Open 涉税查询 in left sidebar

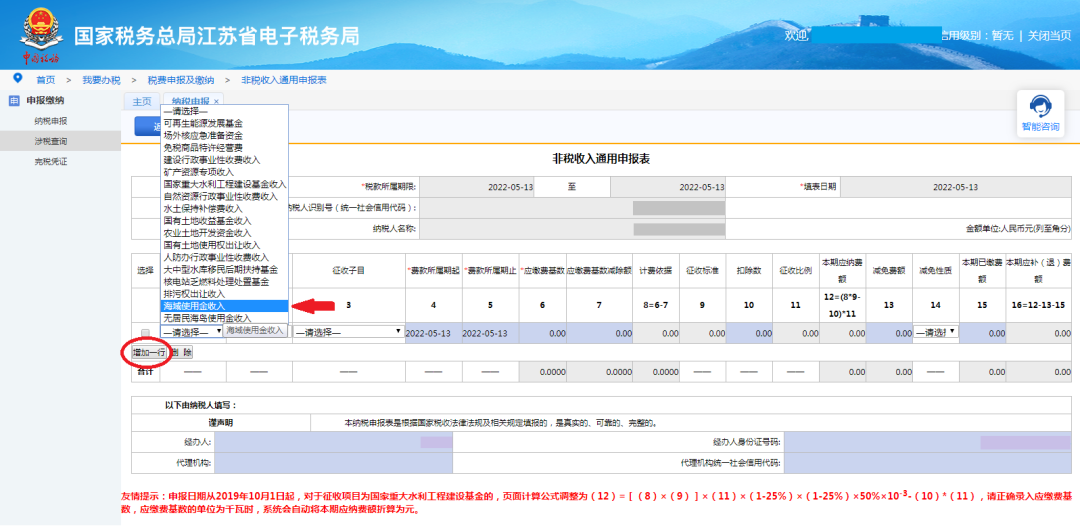[x=50, y=141]
